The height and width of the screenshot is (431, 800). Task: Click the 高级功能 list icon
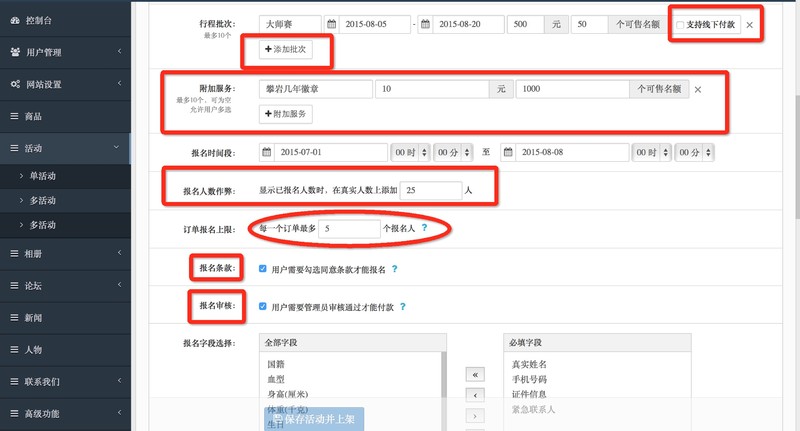14,414
